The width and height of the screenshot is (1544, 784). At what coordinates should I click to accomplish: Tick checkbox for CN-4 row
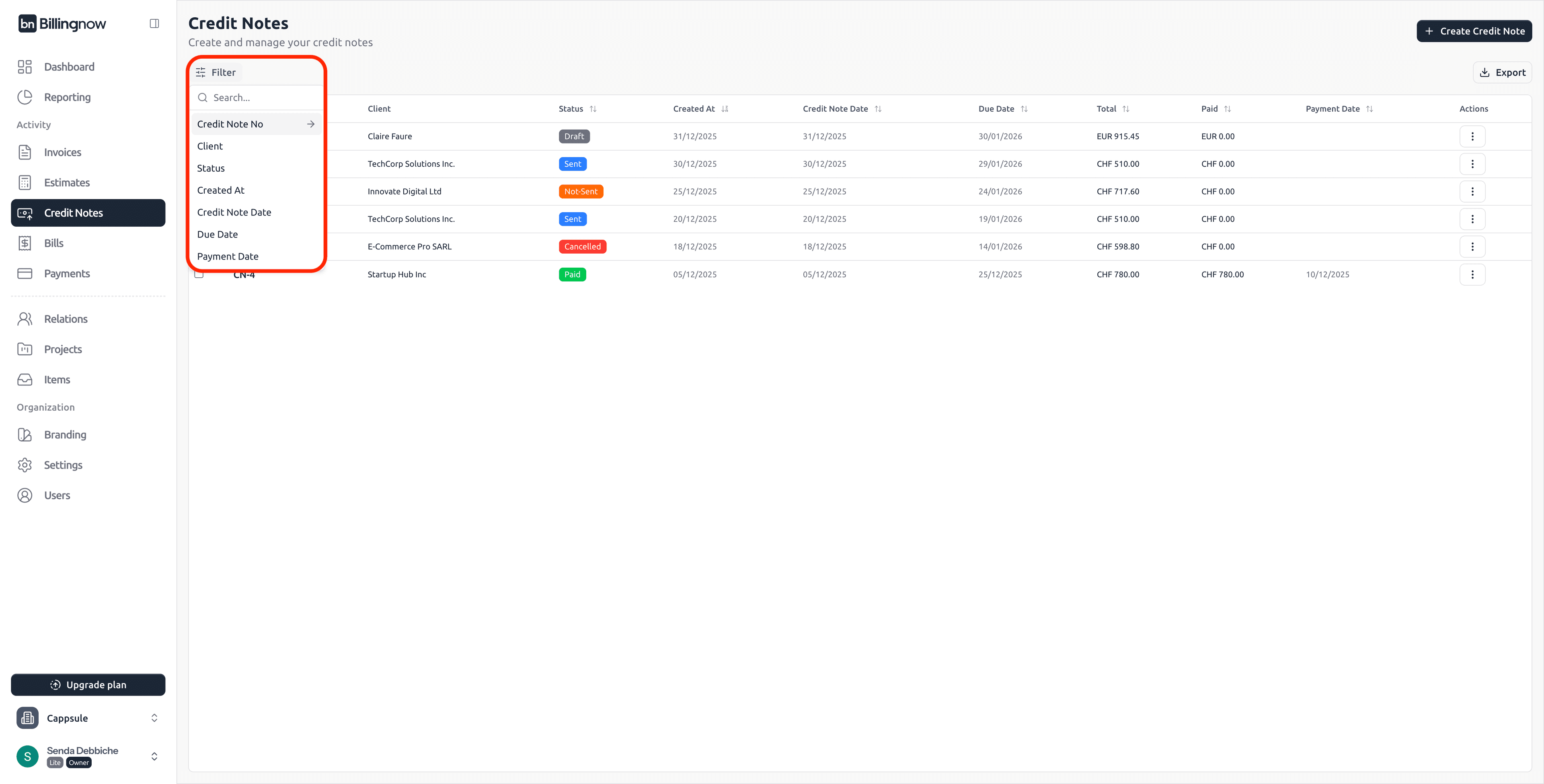point(199,275)
